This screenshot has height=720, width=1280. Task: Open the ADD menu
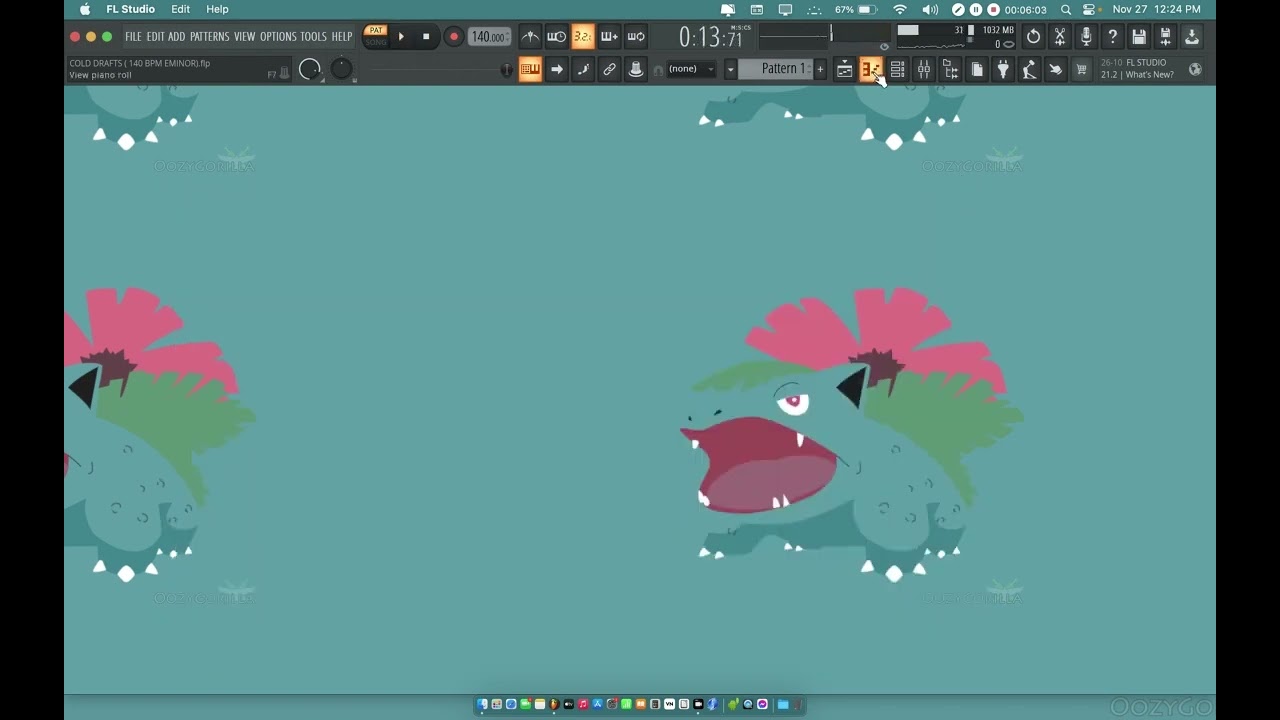(x=177, y=37)
